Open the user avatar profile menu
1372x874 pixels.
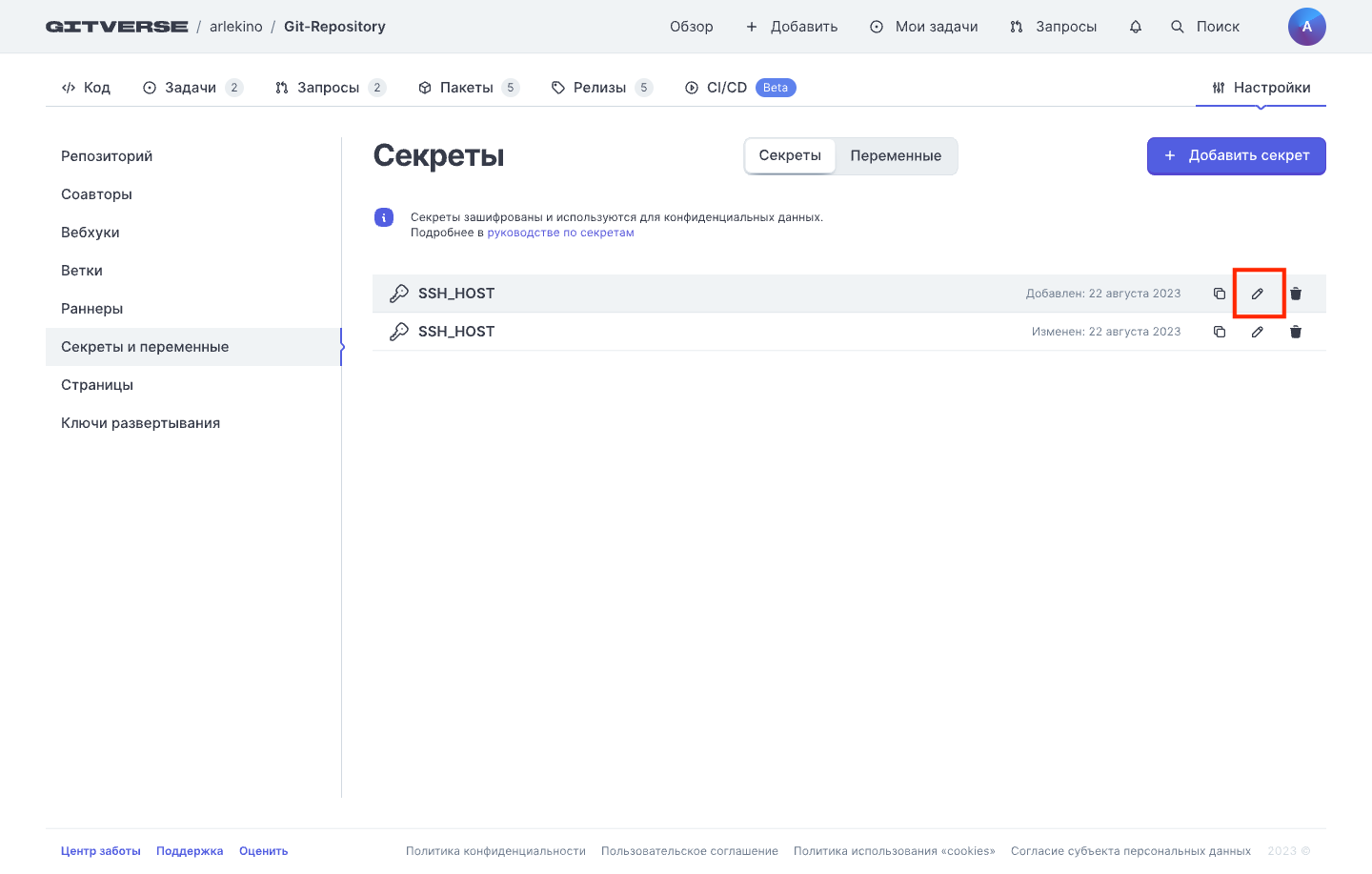1306,27
